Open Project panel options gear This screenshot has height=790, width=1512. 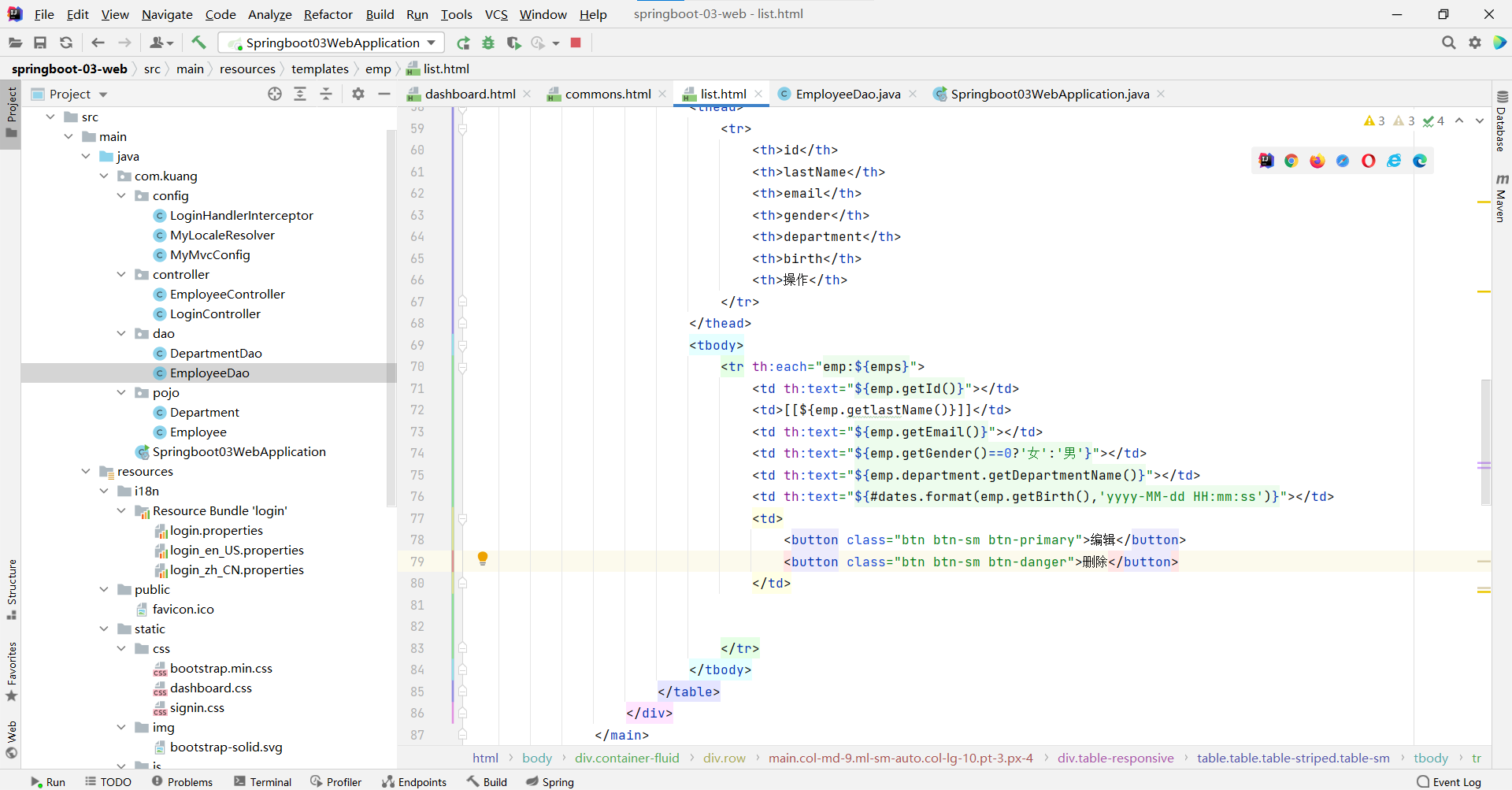coord(358,94)
